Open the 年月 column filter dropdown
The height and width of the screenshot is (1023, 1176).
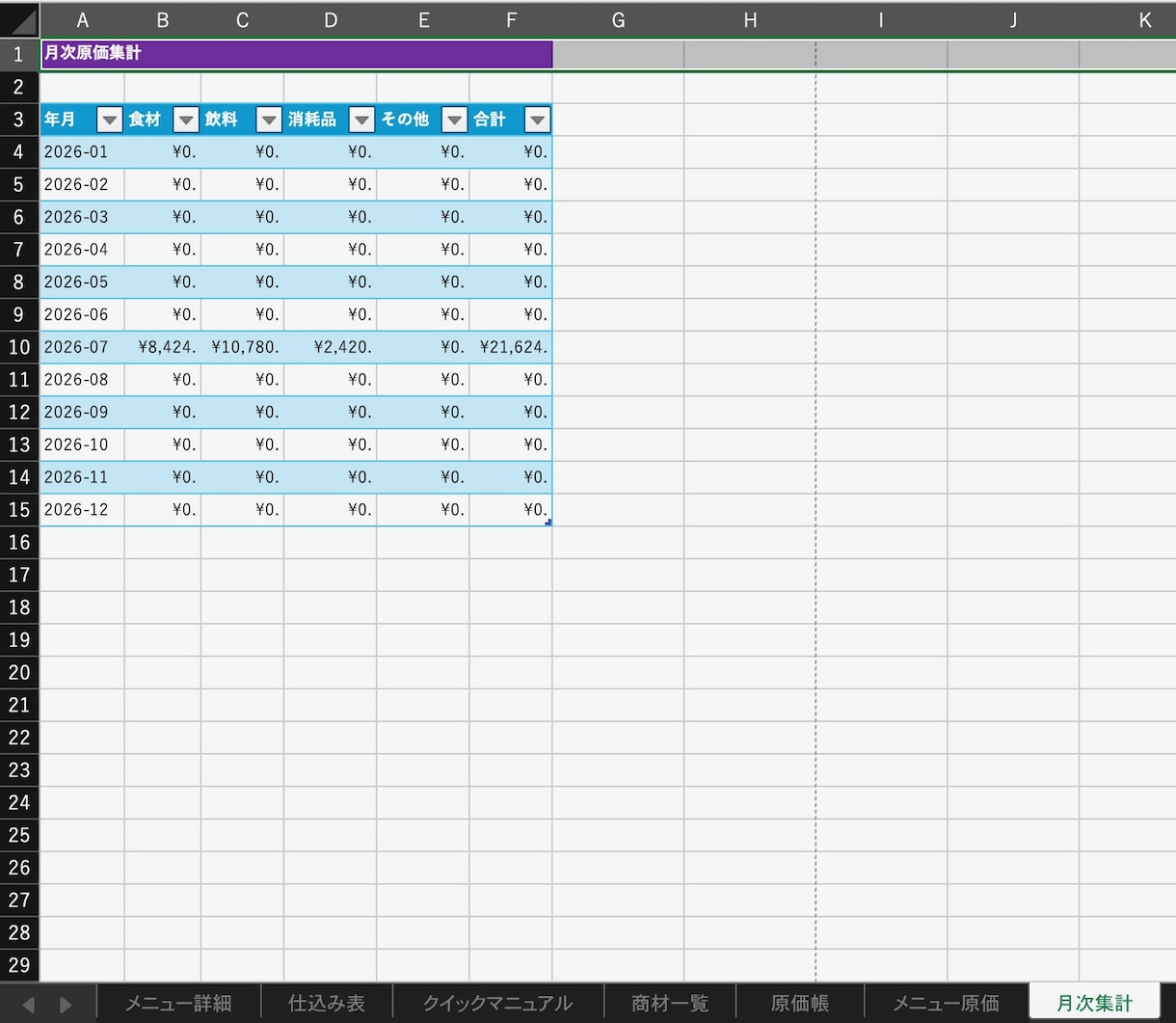pyautogui.click(x=110, y=120)
